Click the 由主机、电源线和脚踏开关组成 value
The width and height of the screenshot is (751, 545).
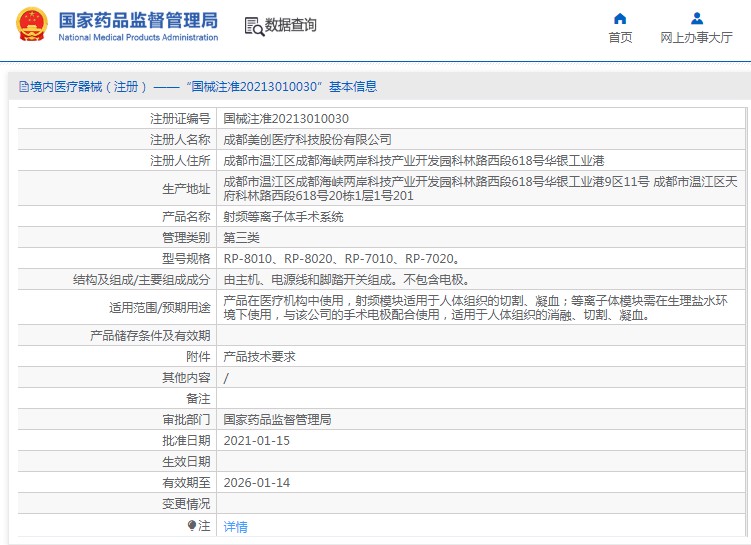[x=348, y=280]
